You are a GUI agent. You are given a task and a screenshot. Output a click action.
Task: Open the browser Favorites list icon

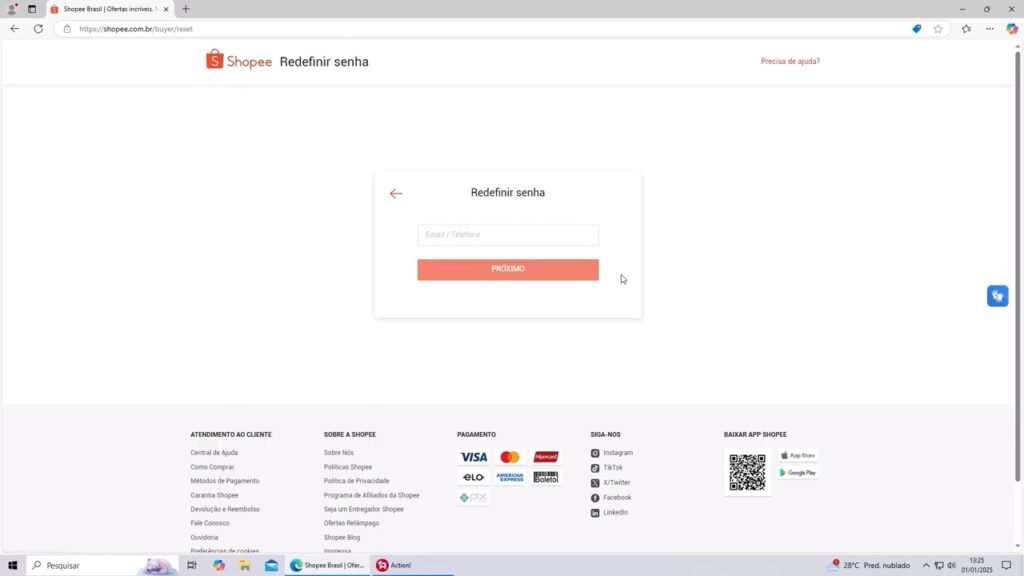(x=967, y=29)
